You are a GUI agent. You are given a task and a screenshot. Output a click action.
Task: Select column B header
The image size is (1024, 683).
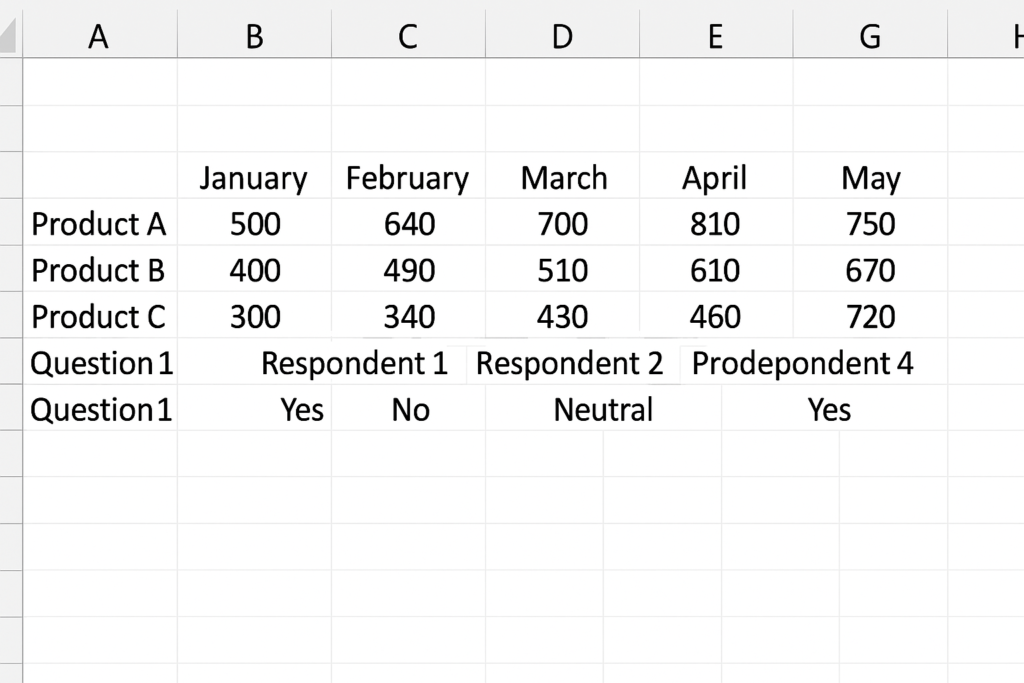255,35
